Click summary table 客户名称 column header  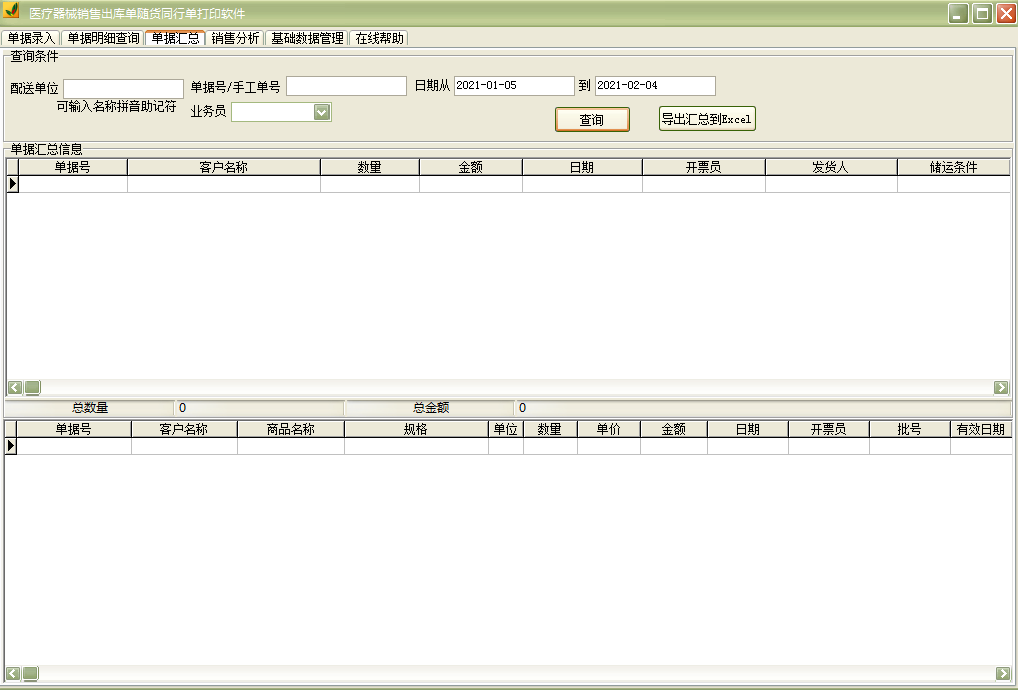click(223, 167)
